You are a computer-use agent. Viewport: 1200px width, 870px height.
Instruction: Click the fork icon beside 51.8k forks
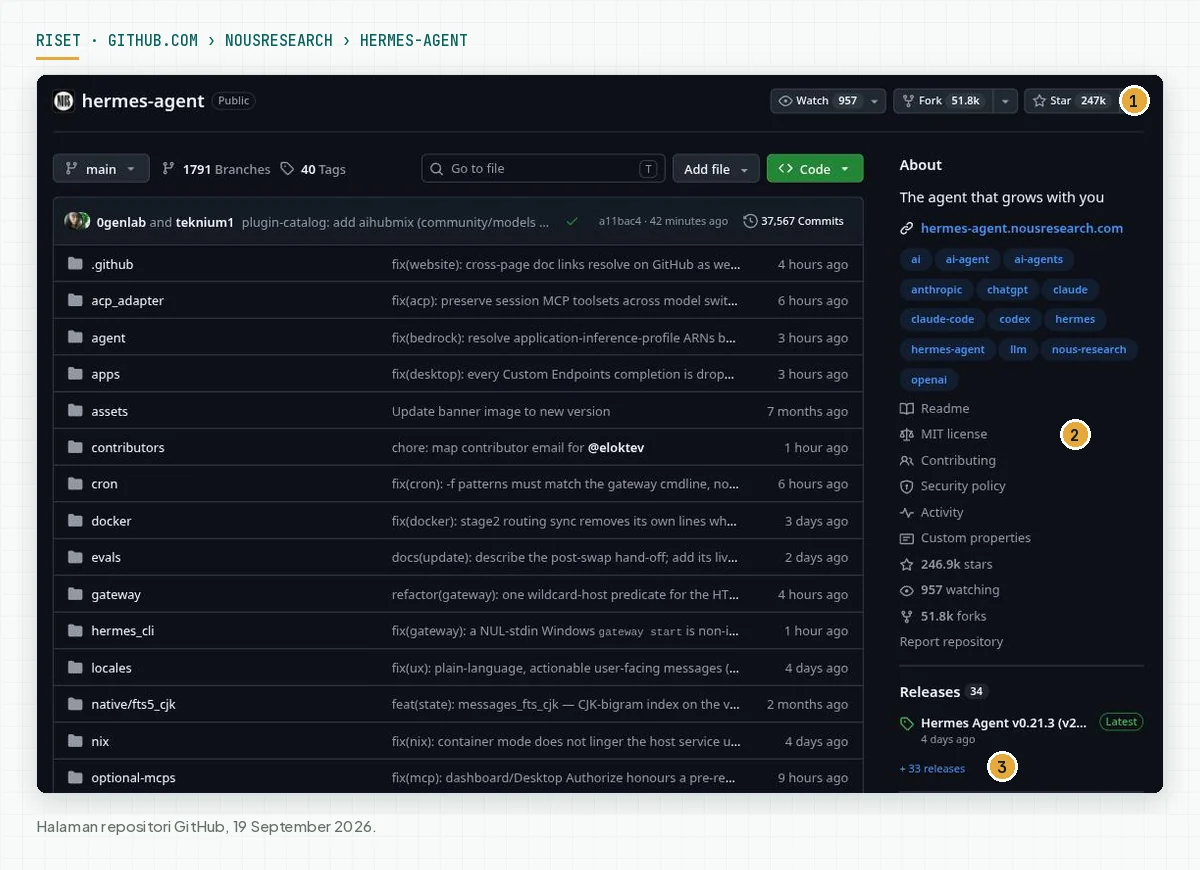pos(907,616)
